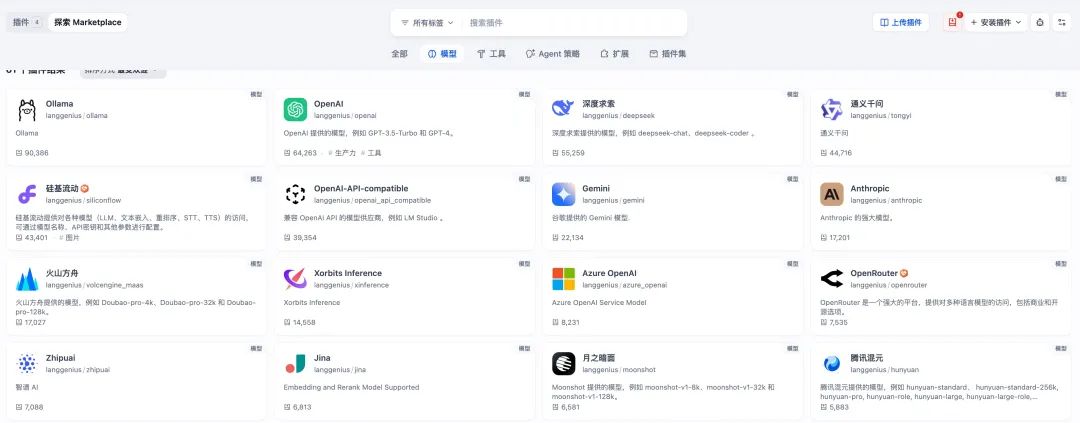Open the Azure OpenAI plugin title
Screen dimensions: 1080x423
(x=610, y=274)
